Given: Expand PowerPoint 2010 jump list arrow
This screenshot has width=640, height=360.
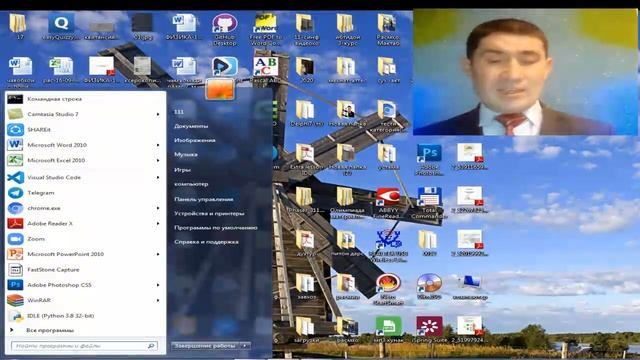Looking at the screenshot, I should point(158,254).
